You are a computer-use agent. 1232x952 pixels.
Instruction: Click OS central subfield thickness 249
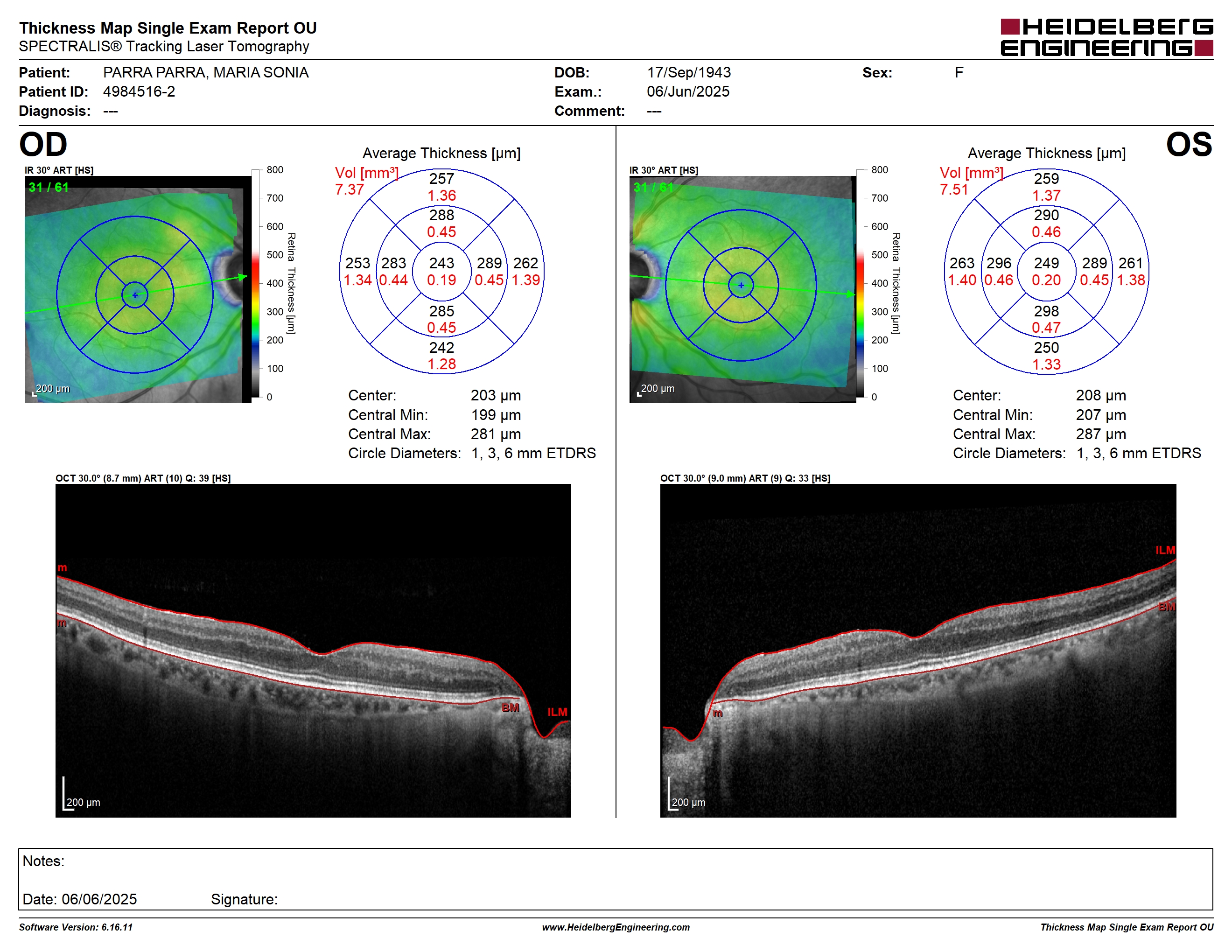[1046, 263]
